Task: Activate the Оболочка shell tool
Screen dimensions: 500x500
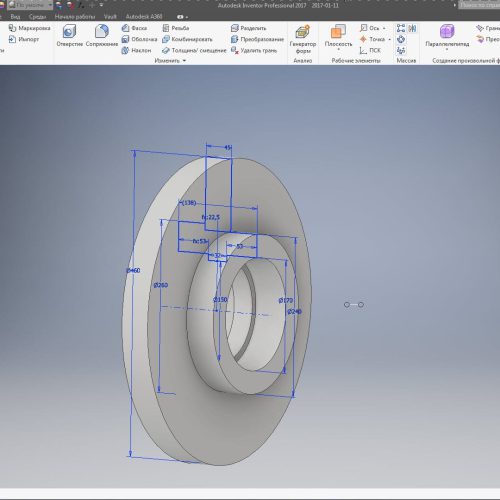Action: click(x=139, y=39)
